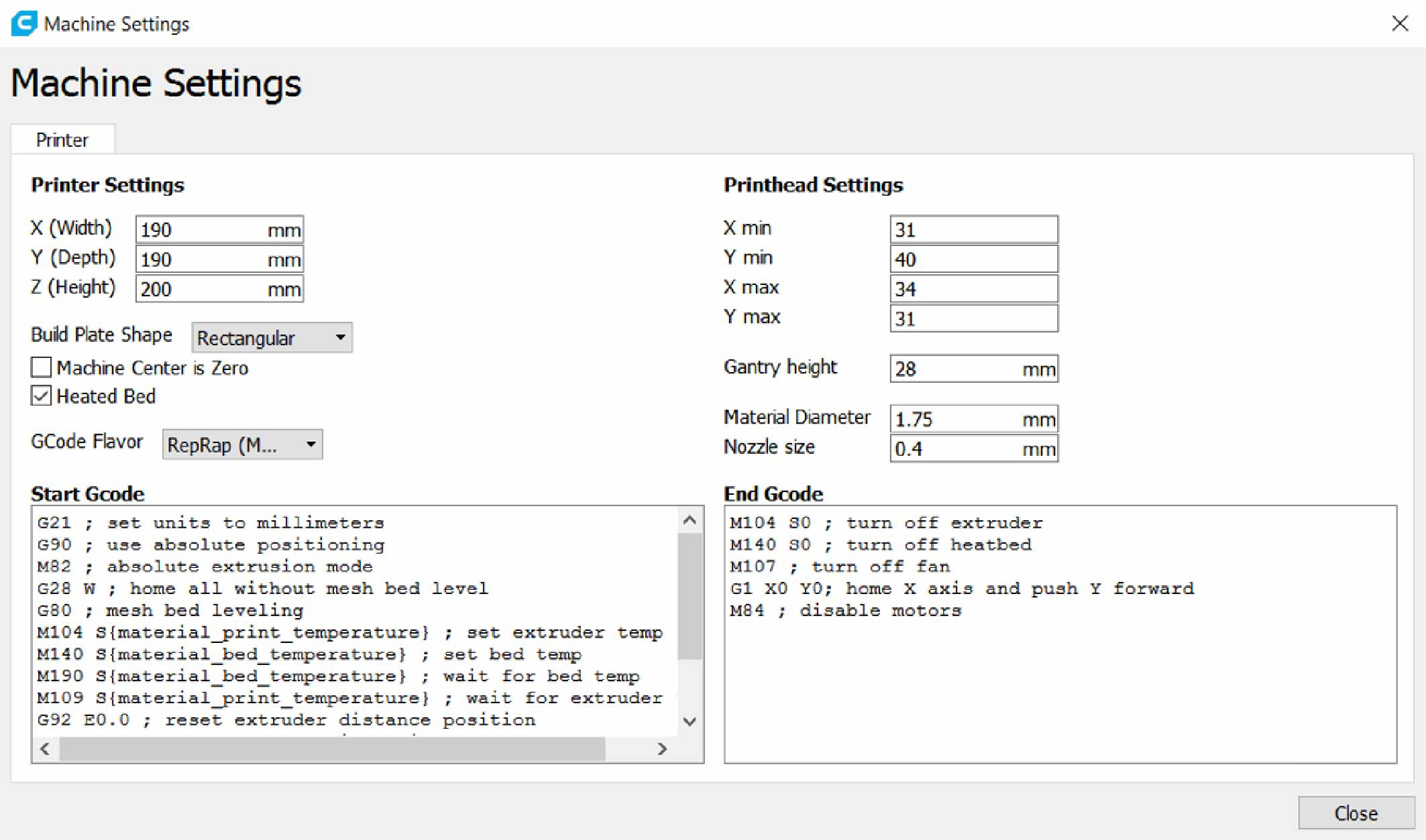Expand the GCode Flavor dropdown

(242, 444)
